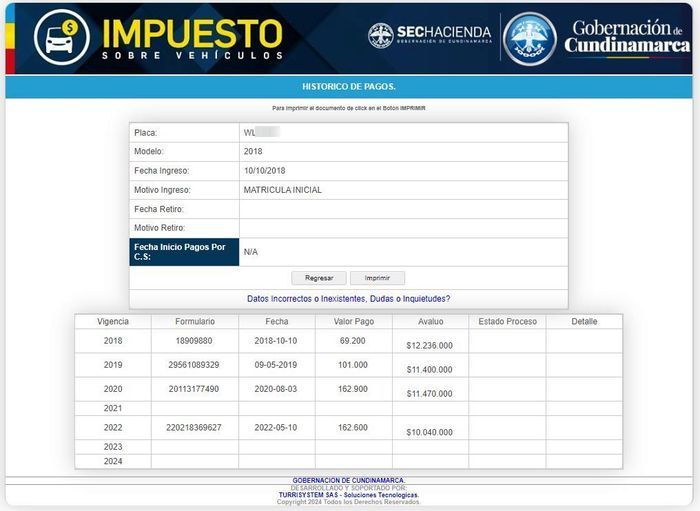Click the $11.470.000 avaluo for 2020
The image size is (700, 511).
pyautogui.click(x=429, y=394)
